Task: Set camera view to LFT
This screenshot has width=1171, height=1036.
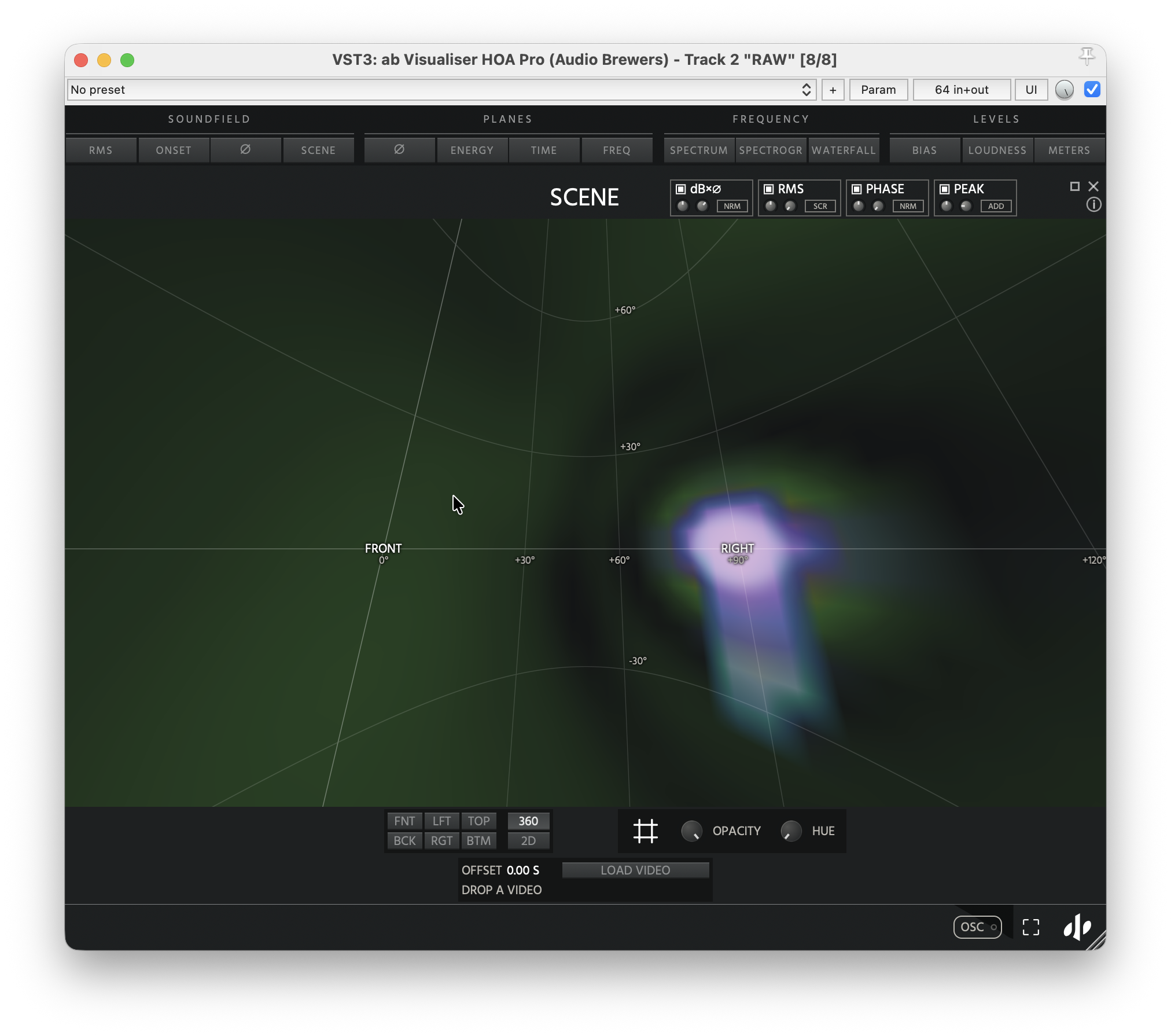Action: (441, 821)
